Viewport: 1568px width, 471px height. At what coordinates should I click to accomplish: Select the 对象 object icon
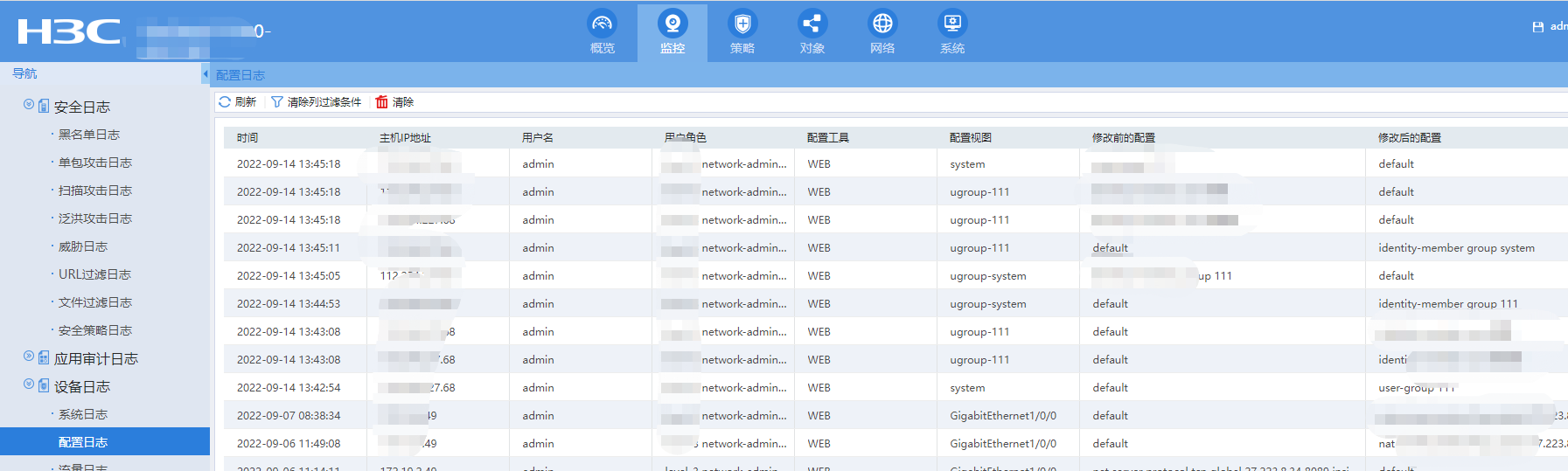(x=812, y=24)
